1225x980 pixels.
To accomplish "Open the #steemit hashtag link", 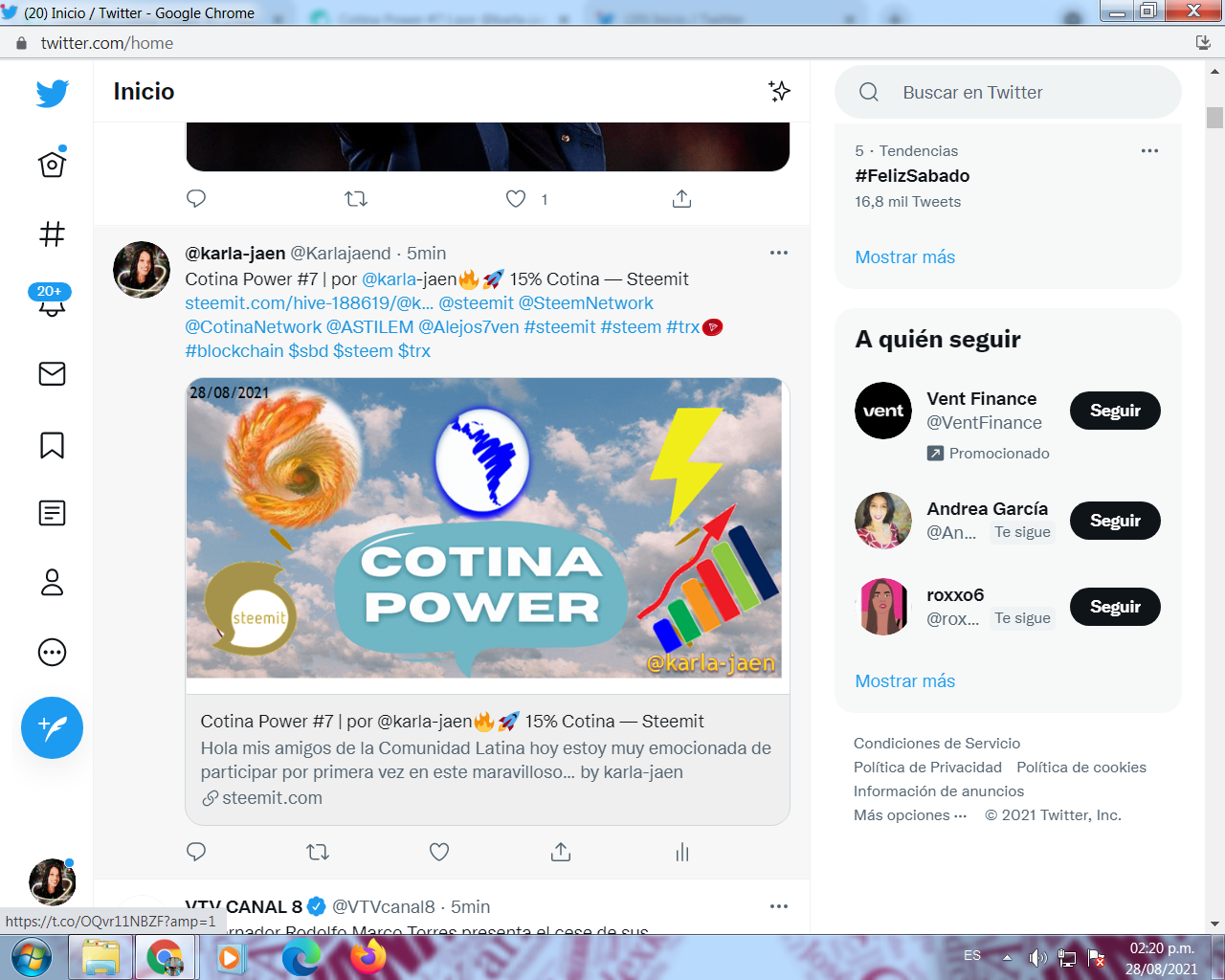I will tap(560, 327).
